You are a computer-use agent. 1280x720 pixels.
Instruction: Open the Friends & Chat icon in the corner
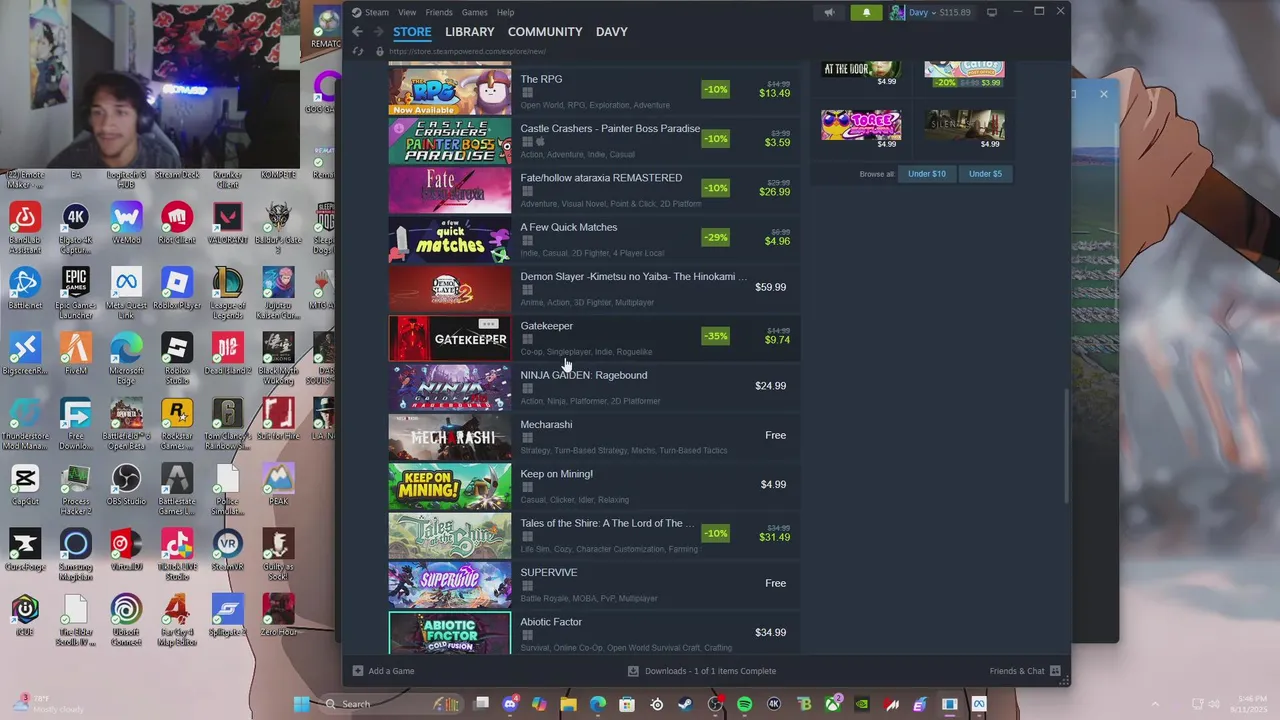pos(1053,671)
